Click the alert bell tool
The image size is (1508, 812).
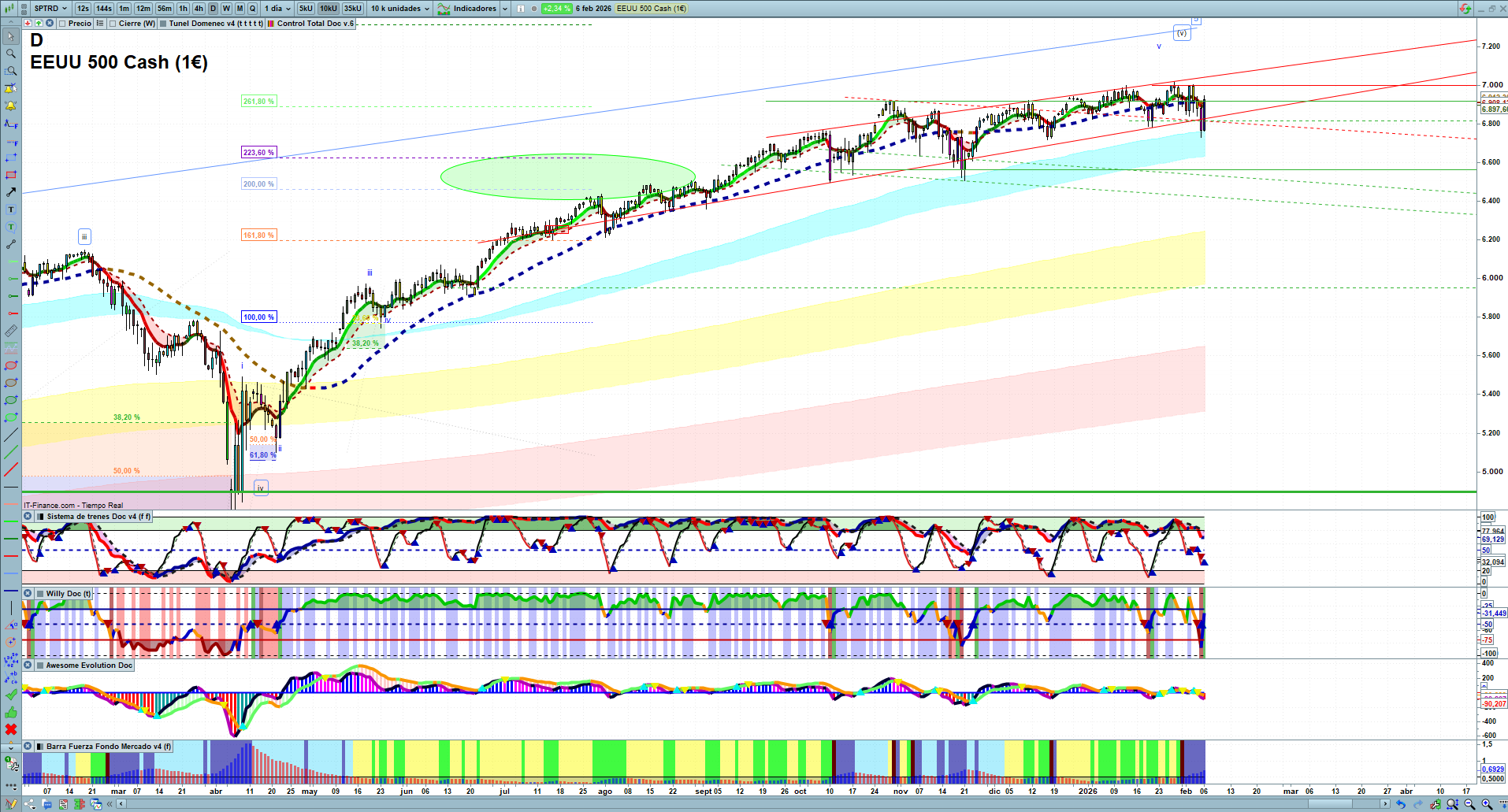tap(11, 106)
